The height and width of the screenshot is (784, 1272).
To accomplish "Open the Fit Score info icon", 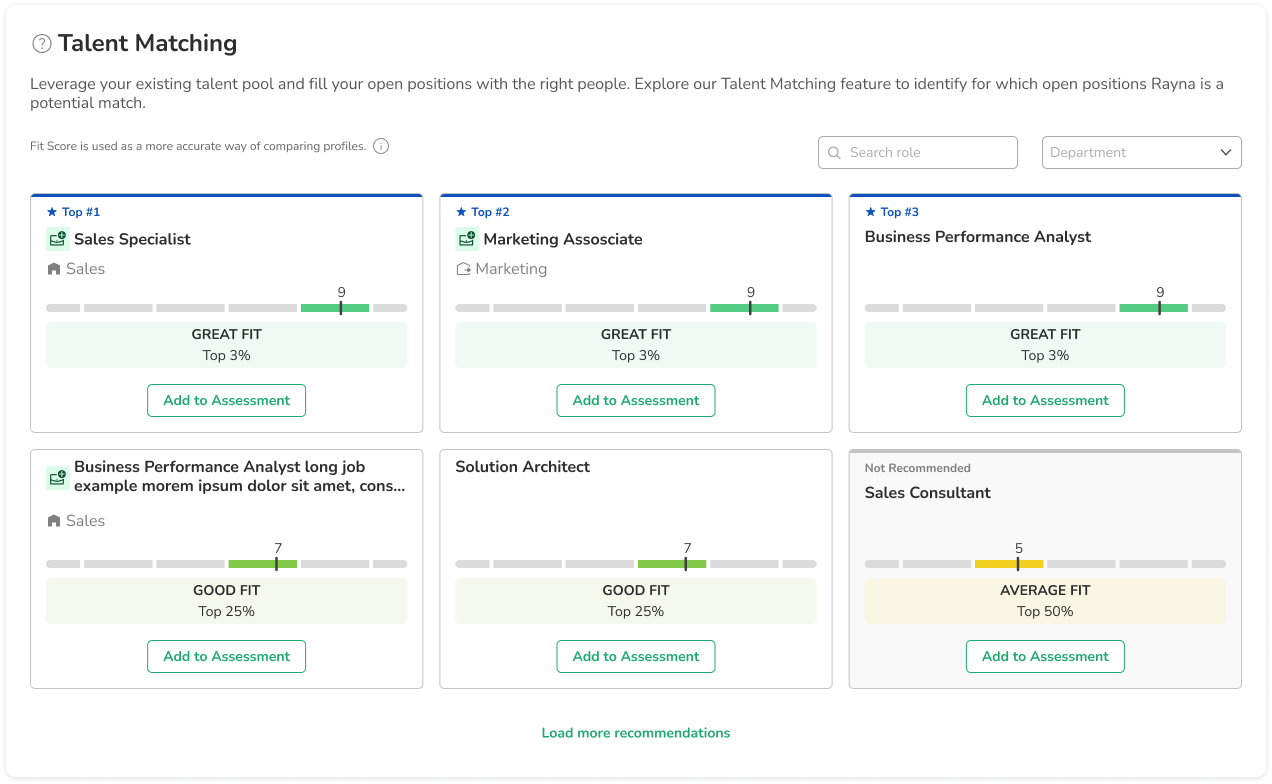I will (381, 146).
